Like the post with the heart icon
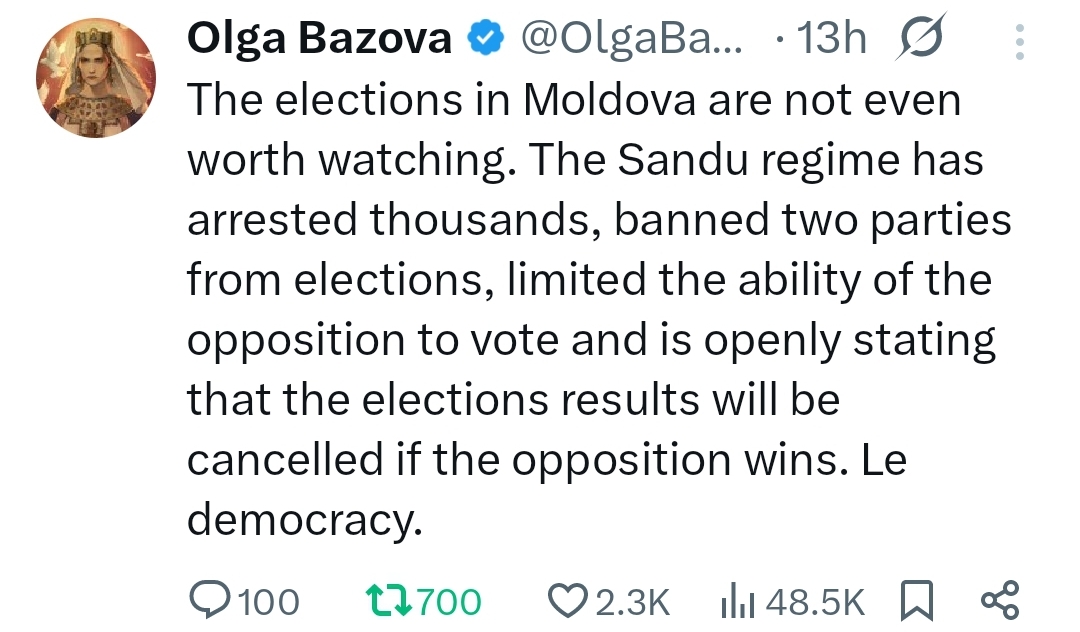The height and width of the screenshot is (632, 1080). (567, 600)
